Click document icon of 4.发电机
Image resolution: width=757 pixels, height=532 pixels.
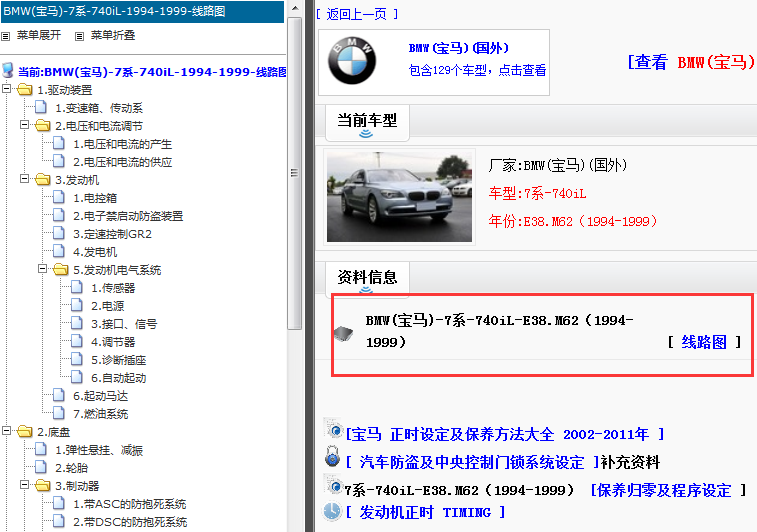point(59,251)
